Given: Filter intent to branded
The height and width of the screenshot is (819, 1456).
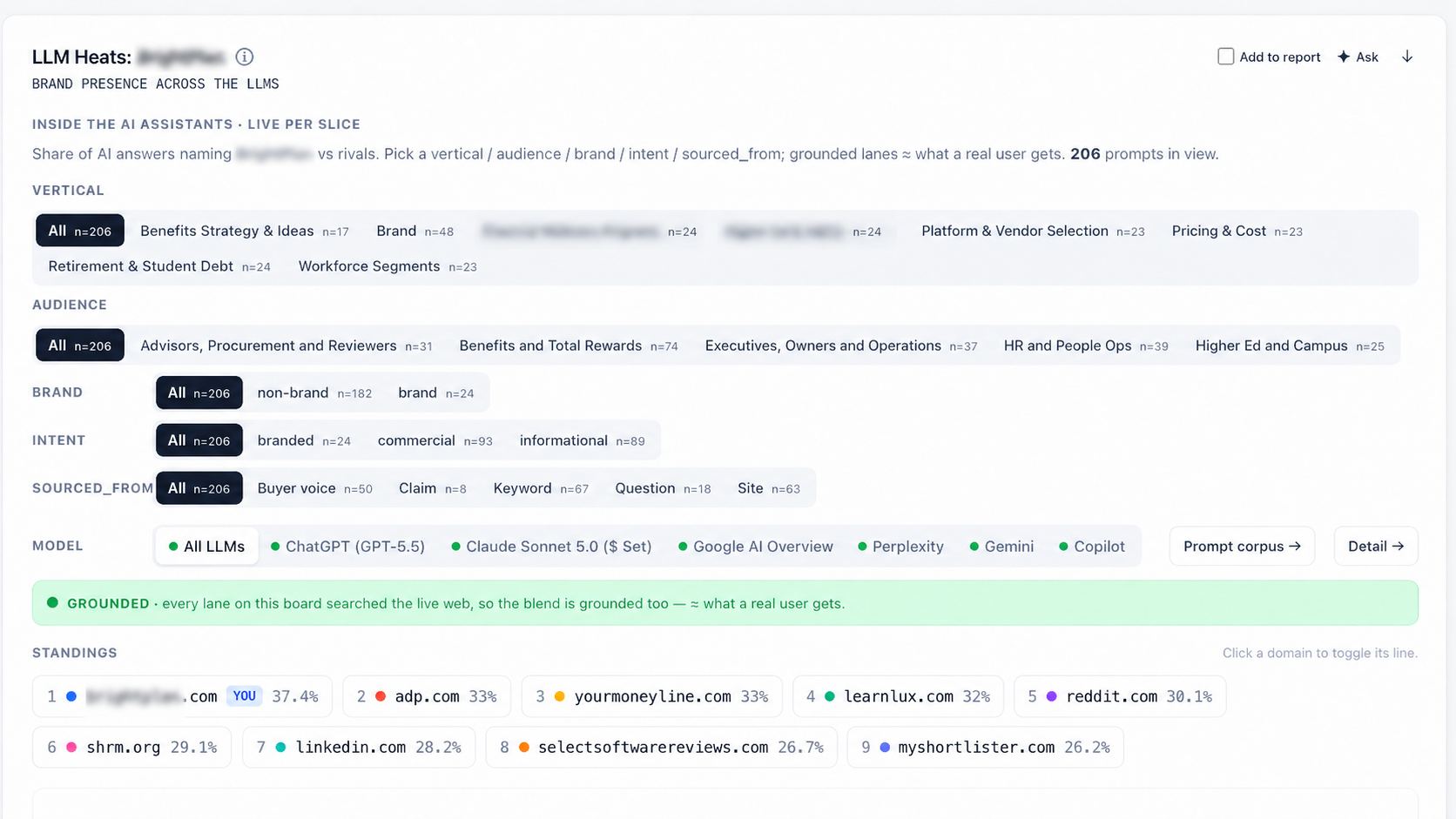Looking at the screenshot, I should [x=304, y=440].
